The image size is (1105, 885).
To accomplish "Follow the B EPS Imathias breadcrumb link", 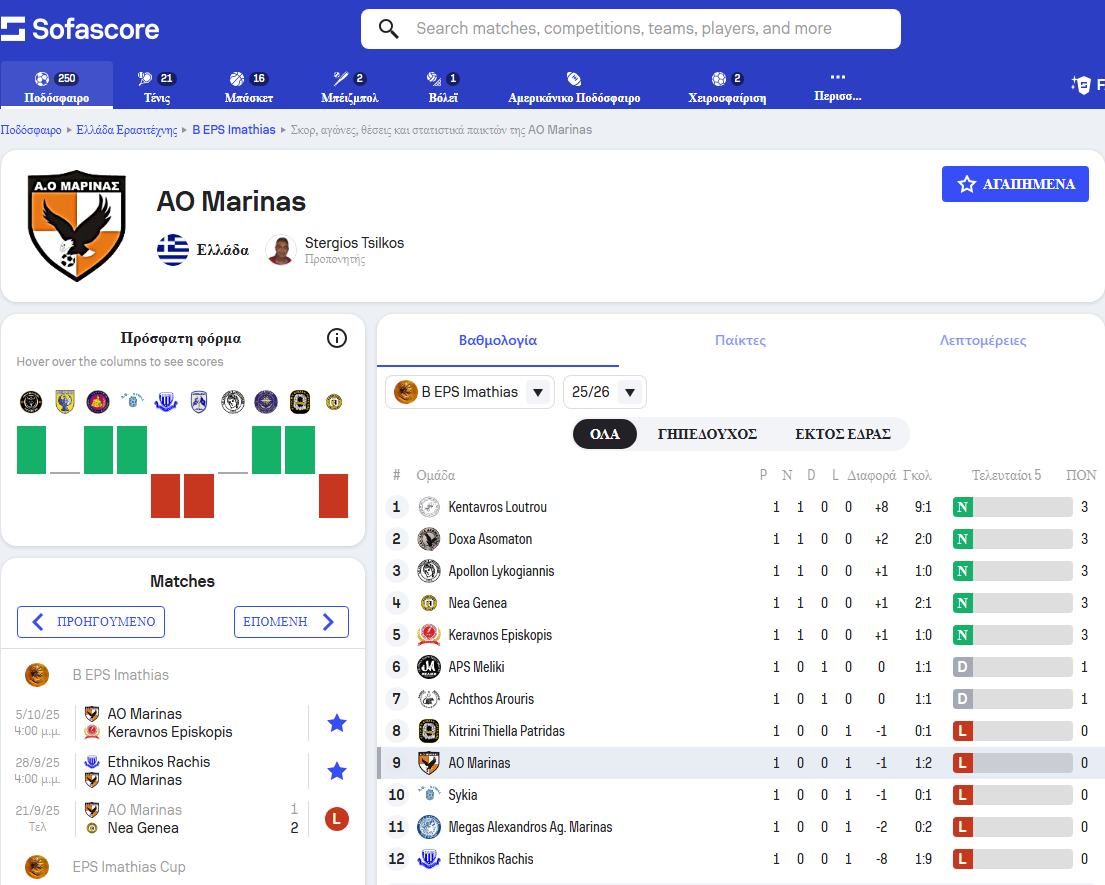I will (234, 130).
